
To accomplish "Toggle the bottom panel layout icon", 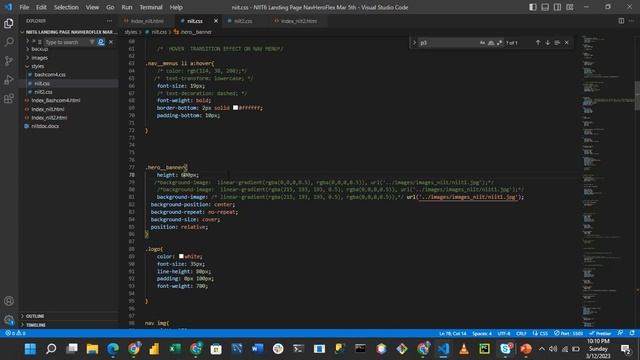I will coord(545,7).
